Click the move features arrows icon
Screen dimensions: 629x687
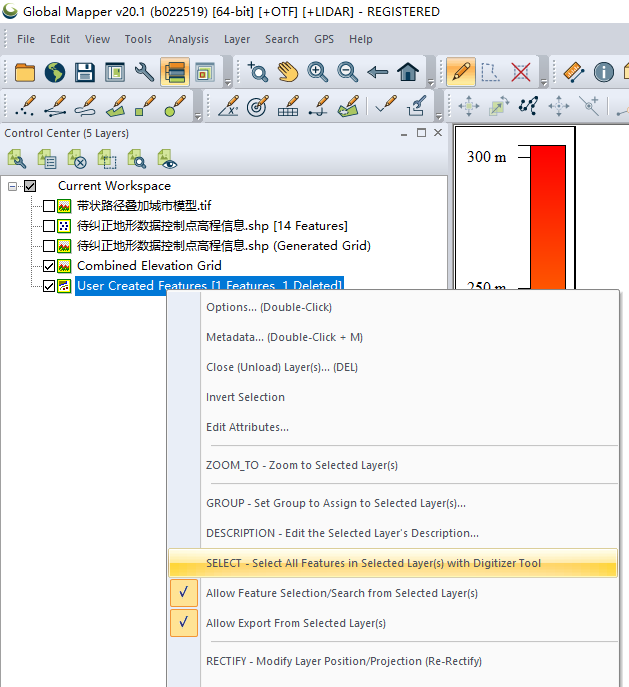(x=469, y=106)
